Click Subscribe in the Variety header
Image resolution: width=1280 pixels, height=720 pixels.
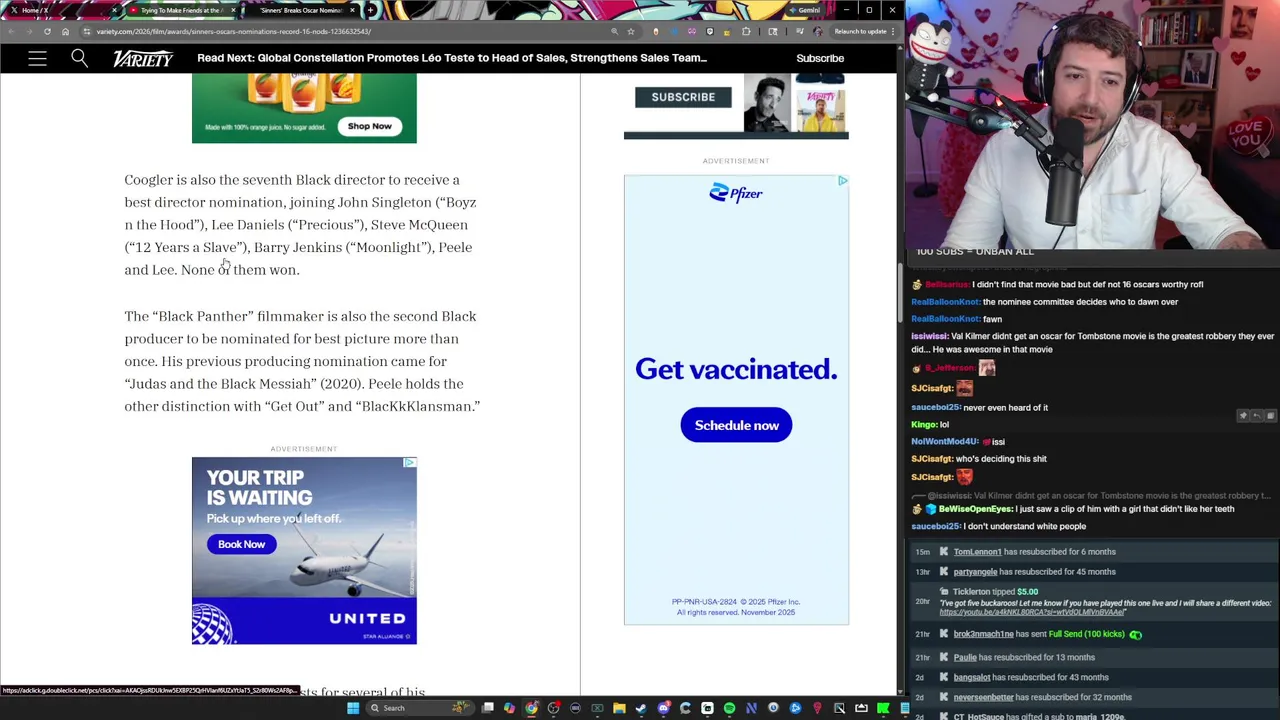coord(820,58)
